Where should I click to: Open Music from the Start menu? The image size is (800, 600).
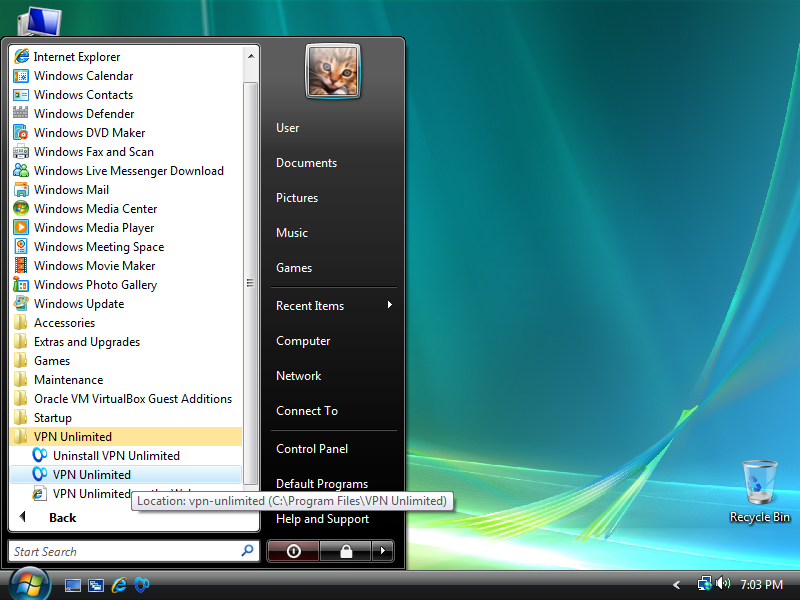point(292,233)
